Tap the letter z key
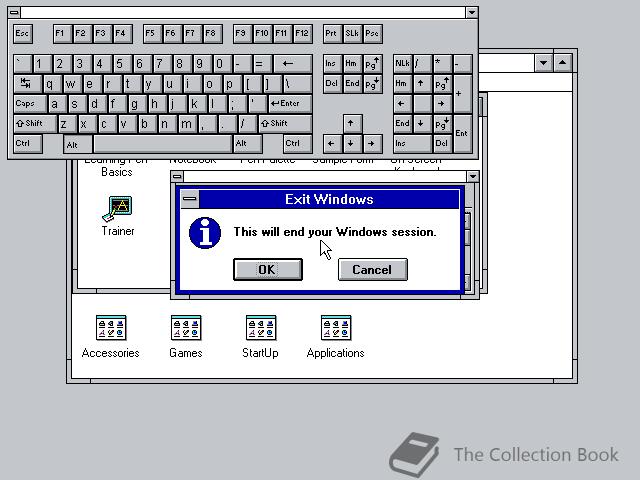The height and width of the screenshot is (480, 640). [x=67, y=124]
